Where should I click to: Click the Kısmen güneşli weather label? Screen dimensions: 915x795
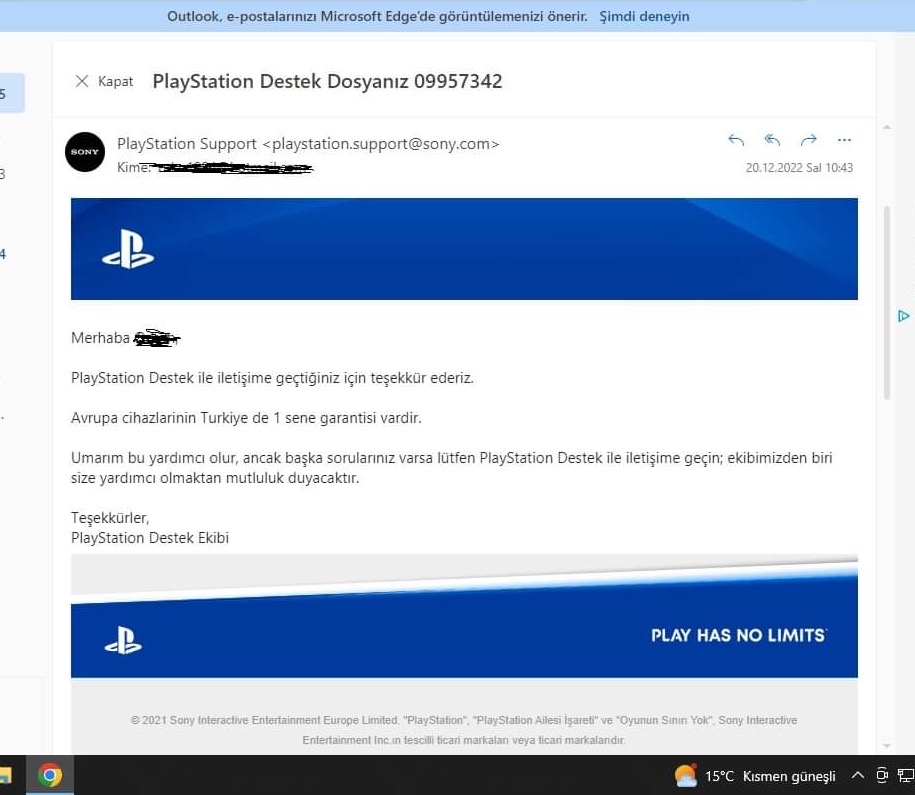click(789, 776)
